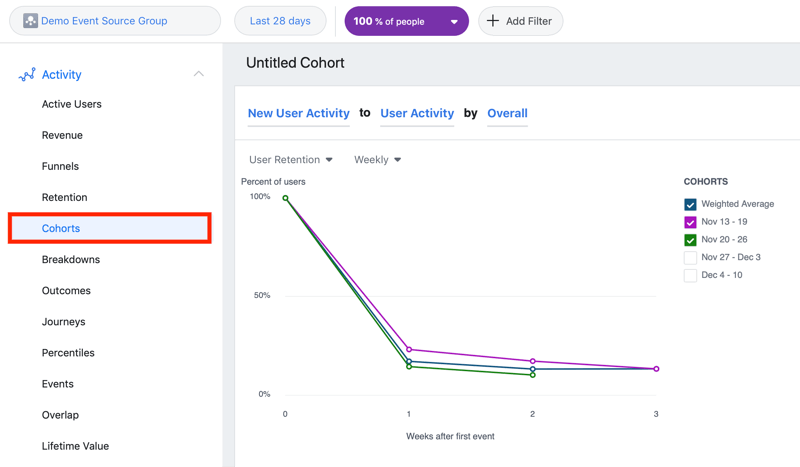Image resolution: width=800 pixels, height=467 pixels.
Task: Select Cohorts in sidebar
Action: click(110, 228)
